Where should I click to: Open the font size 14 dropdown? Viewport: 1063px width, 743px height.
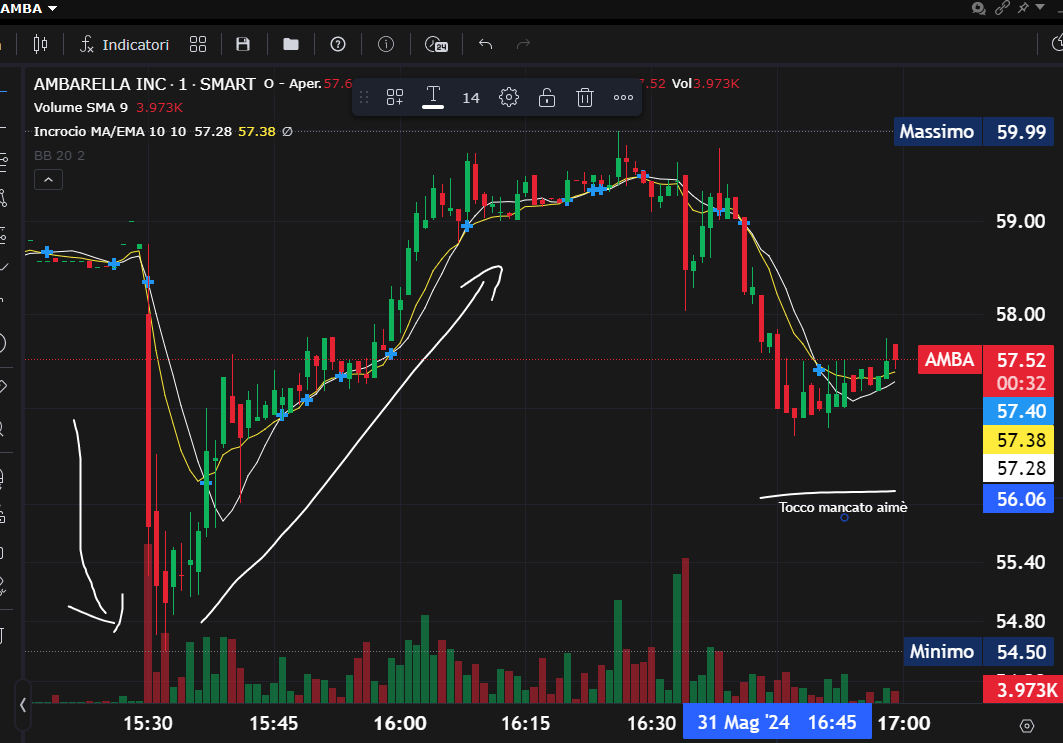coord(471,98)
